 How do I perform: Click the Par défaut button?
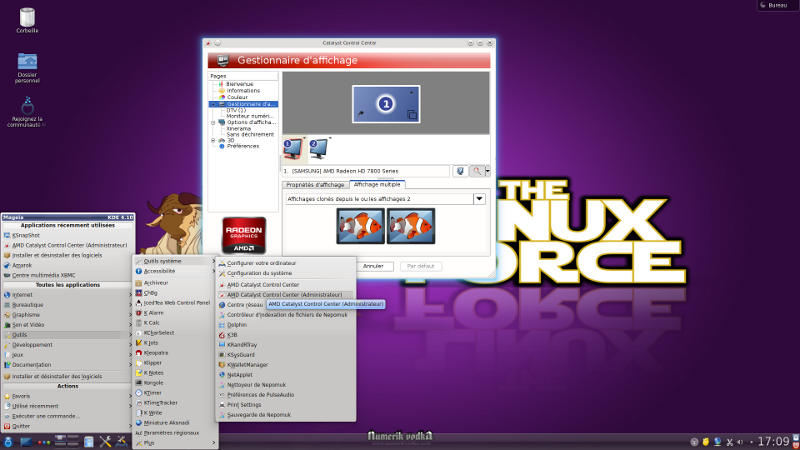[x=420, y=266]
